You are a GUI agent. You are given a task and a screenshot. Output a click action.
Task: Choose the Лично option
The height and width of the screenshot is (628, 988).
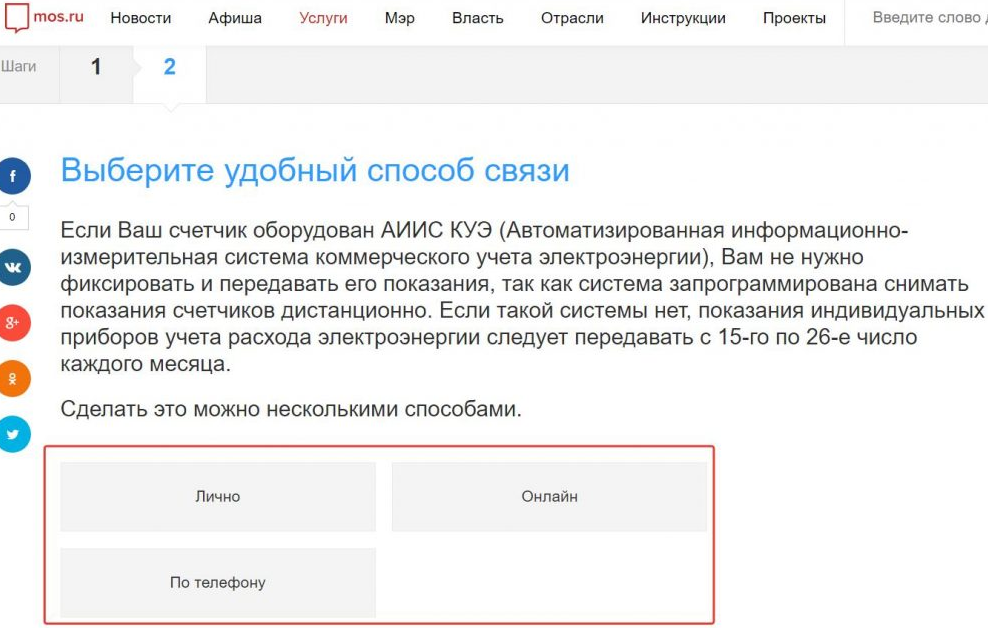(218, 496)
